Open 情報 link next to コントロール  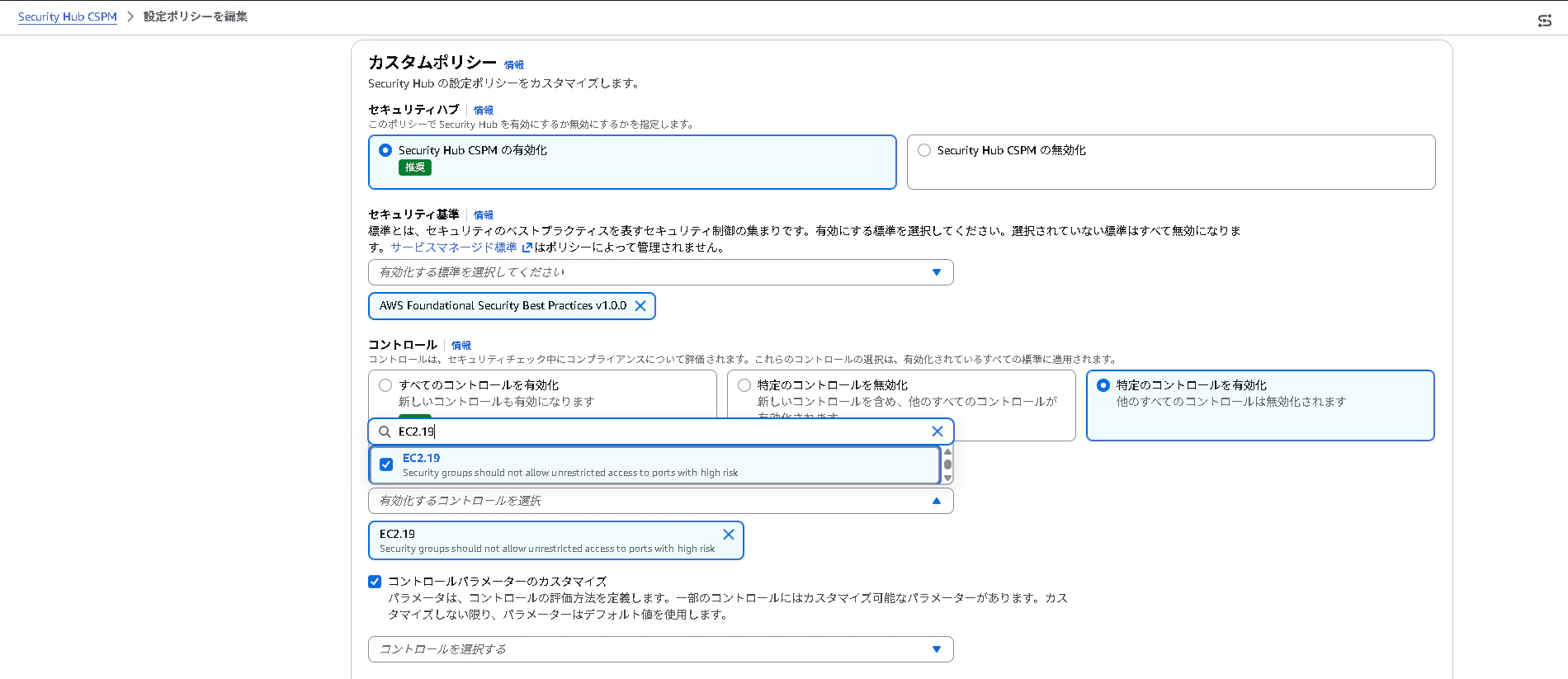pos(461,346)
